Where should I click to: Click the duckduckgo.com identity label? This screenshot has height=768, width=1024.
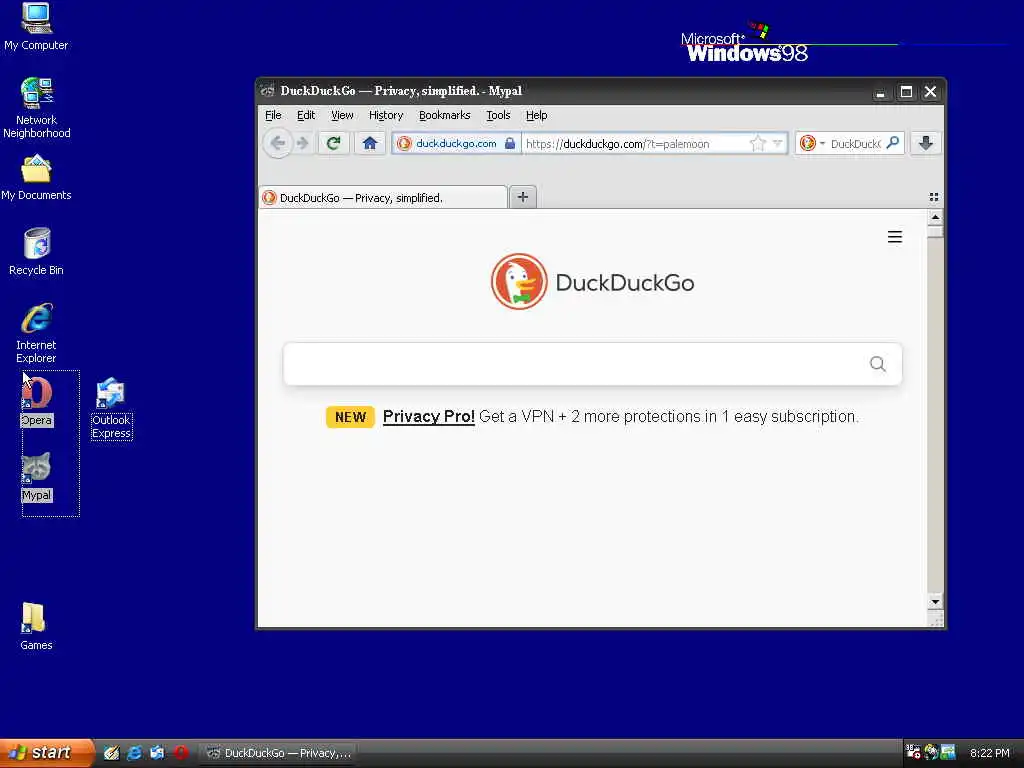tap(456, 143)
